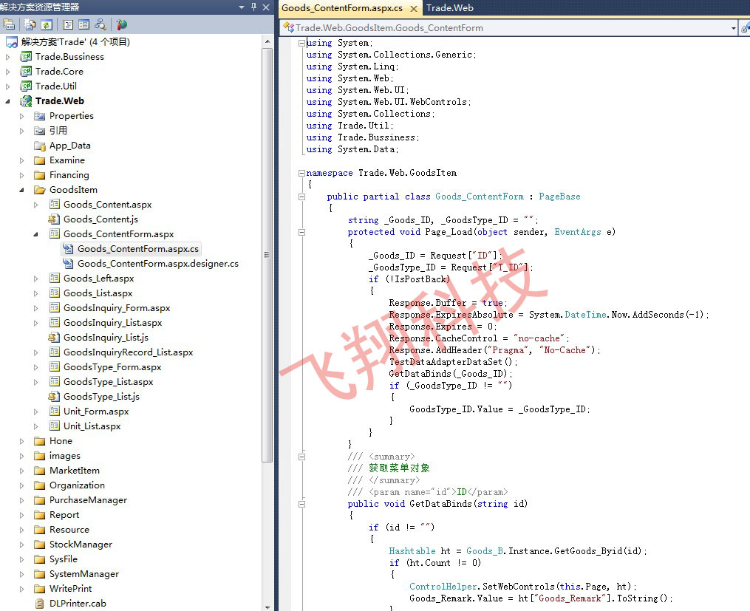The image size is (750, 611).
Task: Click the Unit_Form.aspx page icon
Action: pyautogui.click(x=54, y=411)
